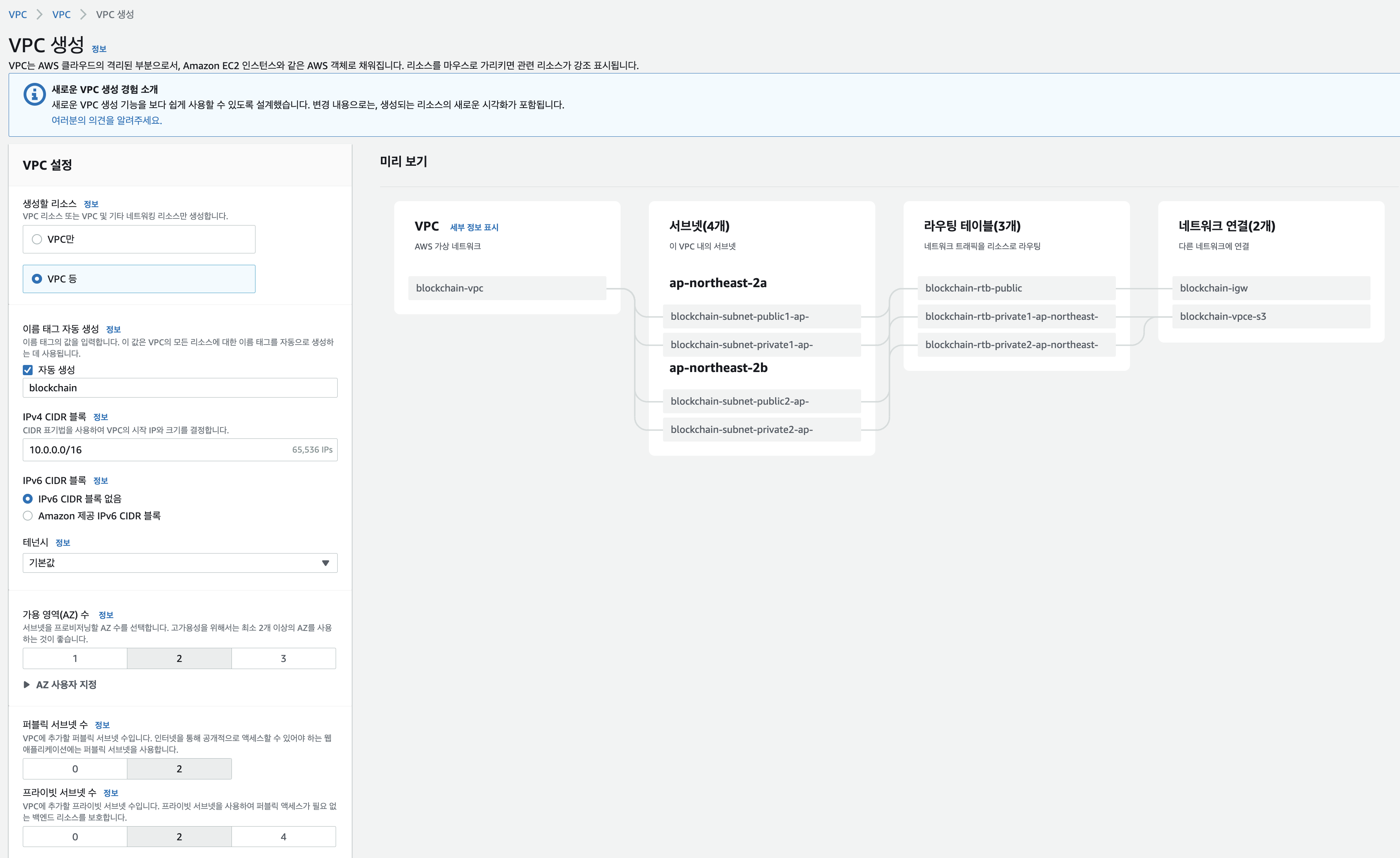Choose 'IPv6 CIDR 블록 없음' radio button

click(x=28, y=499)
